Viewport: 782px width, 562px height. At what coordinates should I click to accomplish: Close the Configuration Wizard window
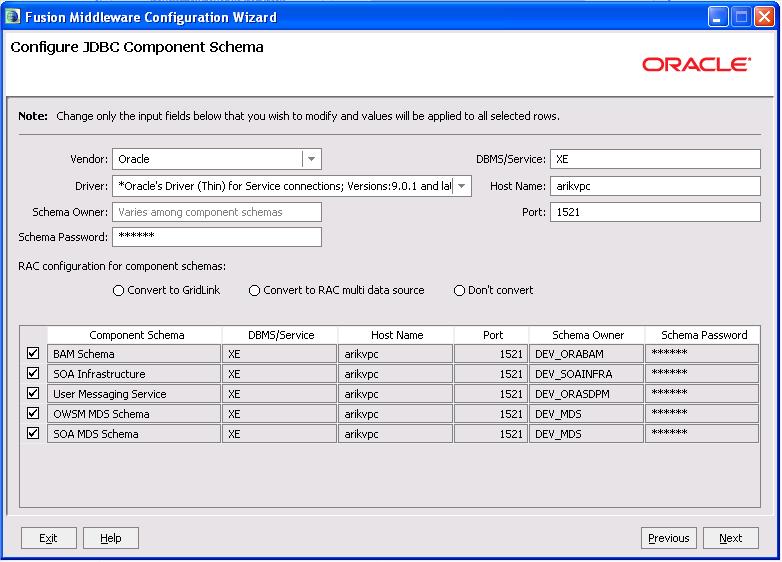pos(765,17)
